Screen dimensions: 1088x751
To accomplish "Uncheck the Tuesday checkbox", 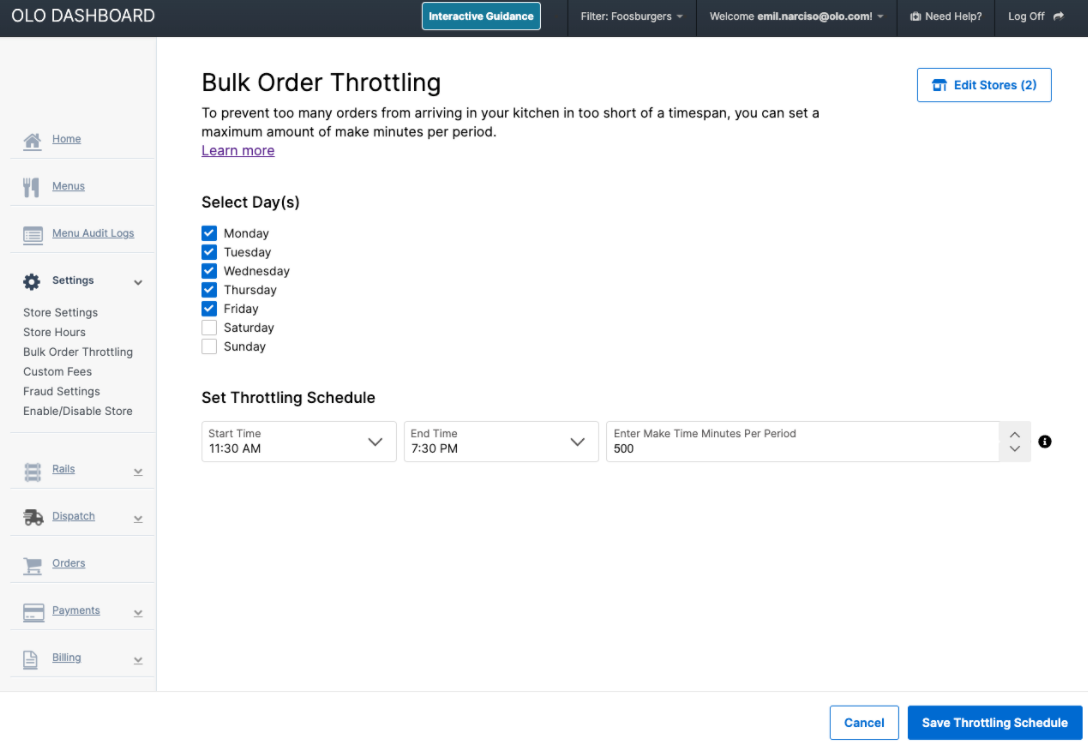I will coord(209,252).
